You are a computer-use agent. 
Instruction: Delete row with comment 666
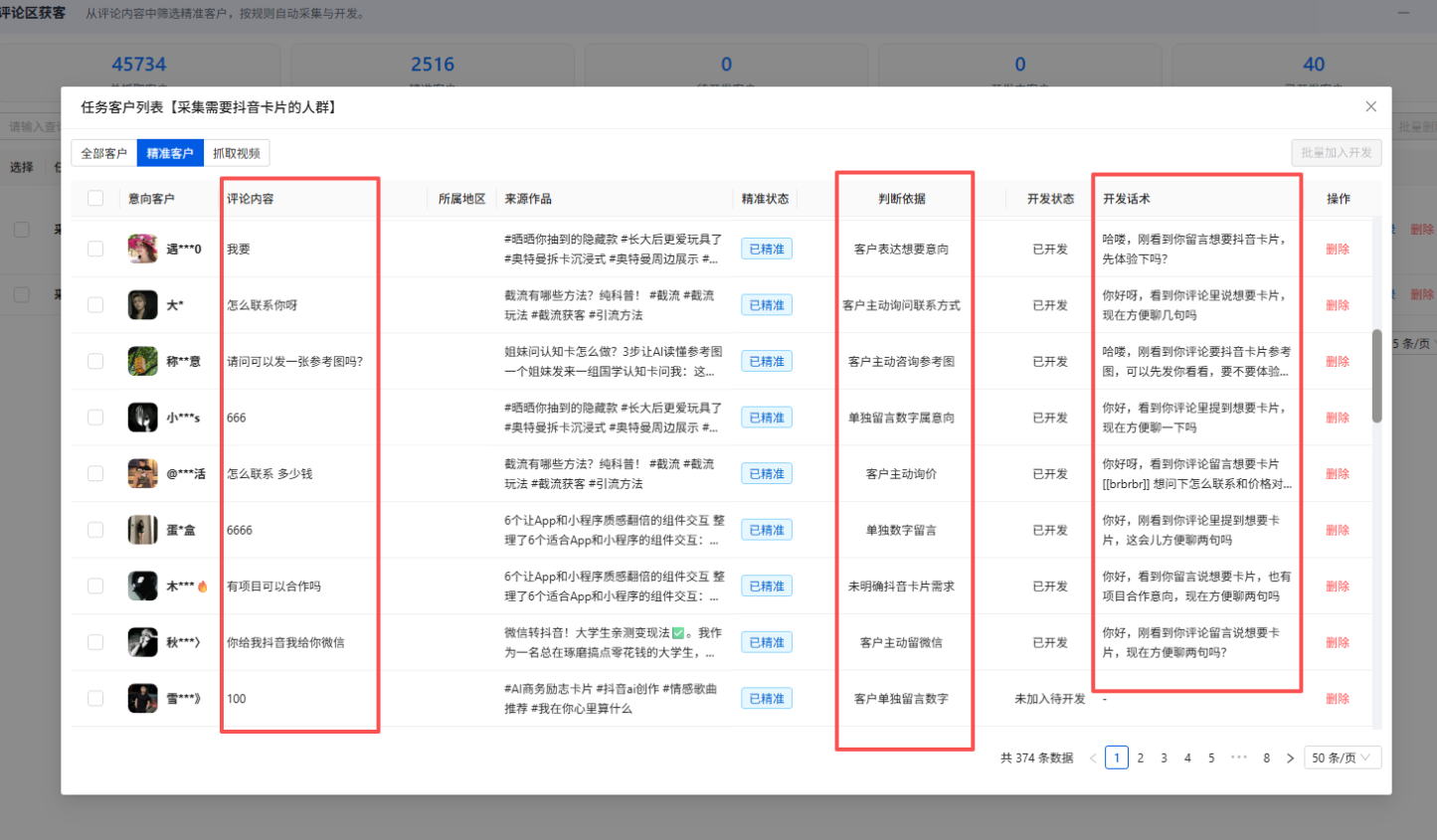[x=1338, y=418]
